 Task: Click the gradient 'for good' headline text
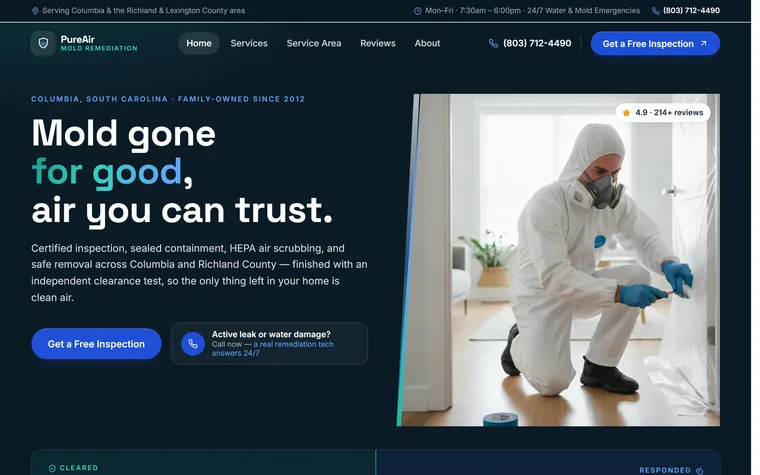107,172
